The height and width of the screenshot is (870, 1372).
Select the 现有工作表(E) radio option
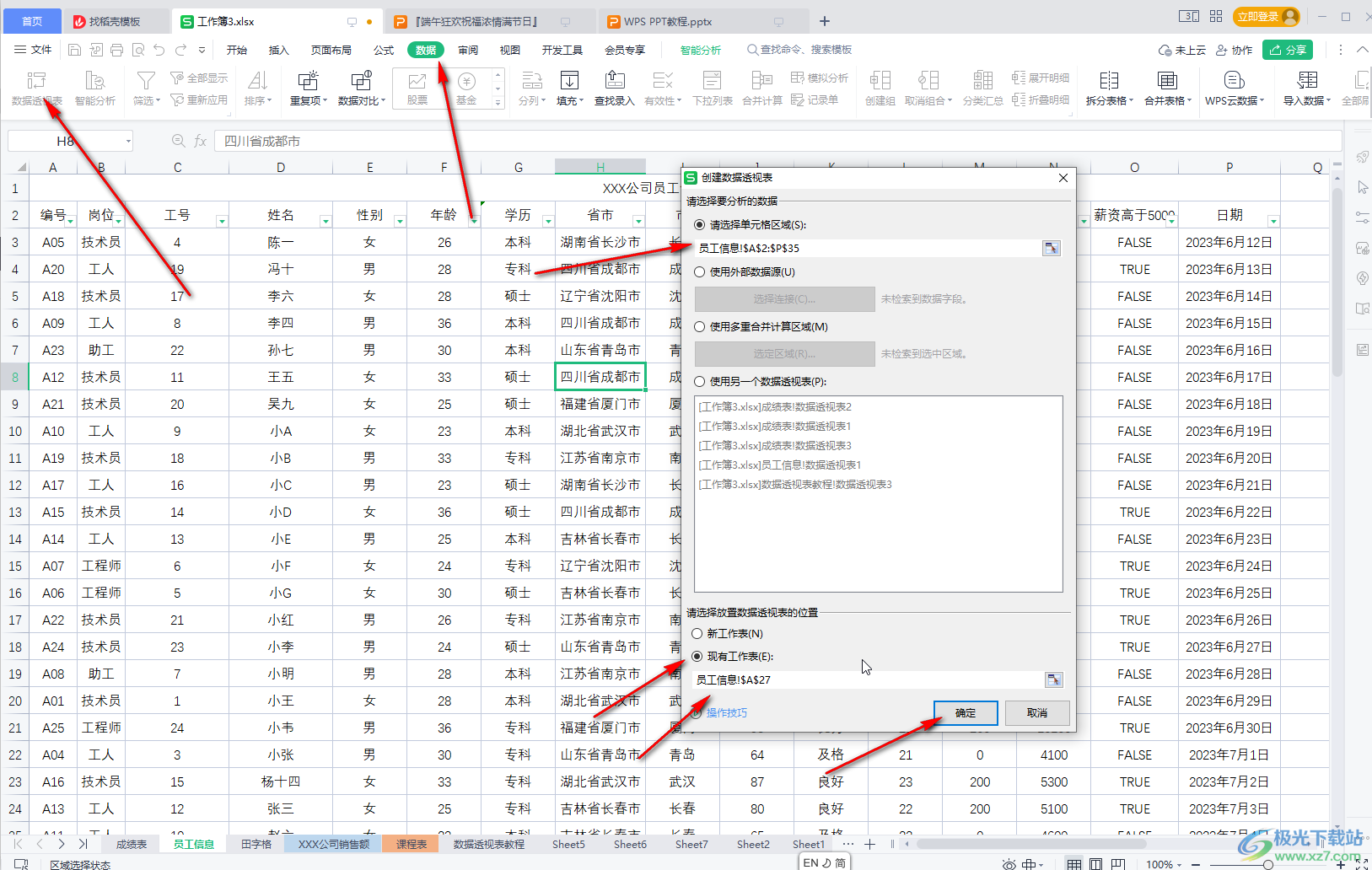(x=697, y=657)
